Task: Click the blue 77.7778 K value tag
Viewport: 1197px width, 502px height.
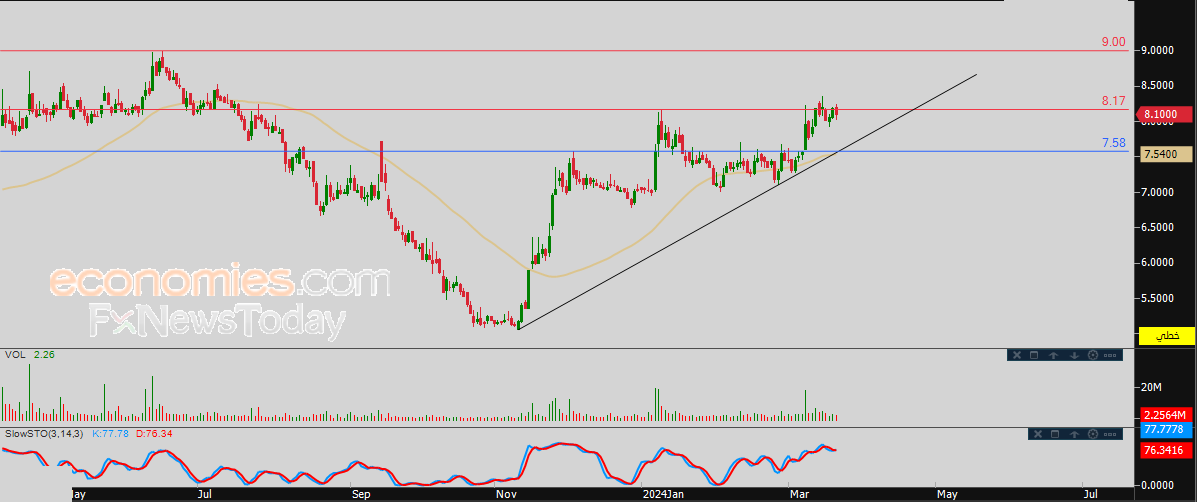Action: (x=1166, y=430)
